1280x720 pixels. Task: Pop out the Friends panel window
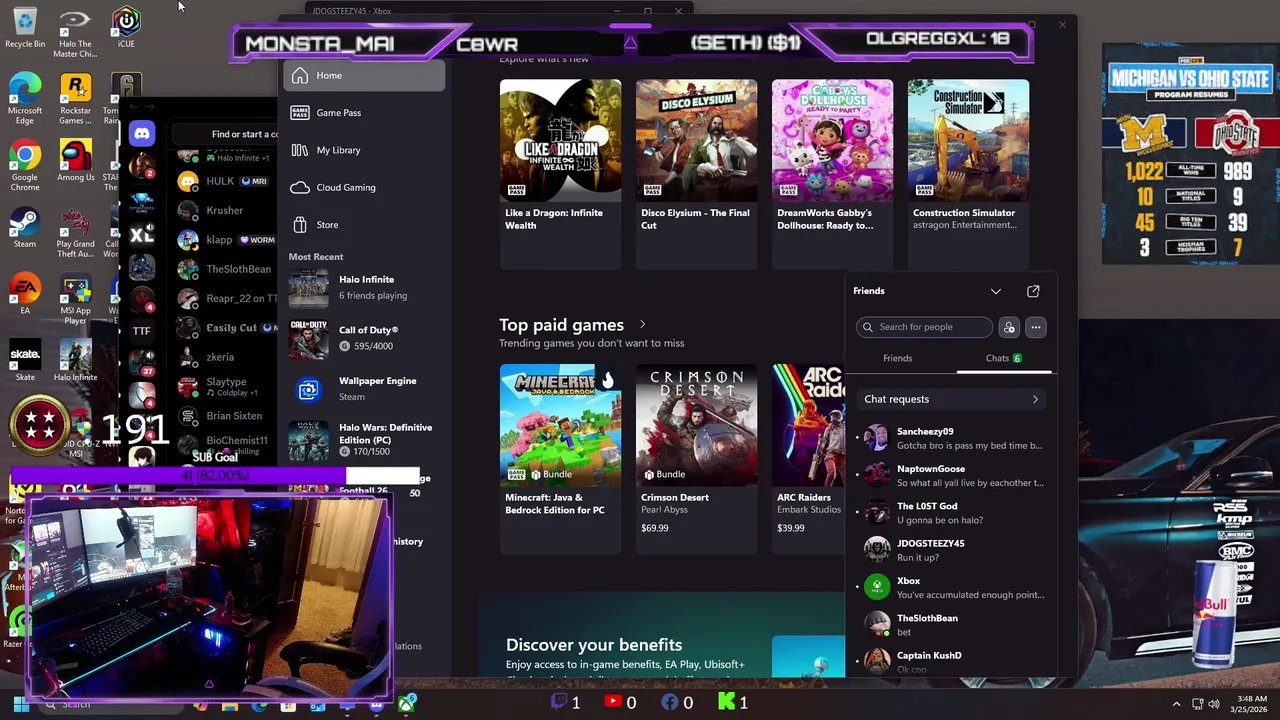point(1033,291)
